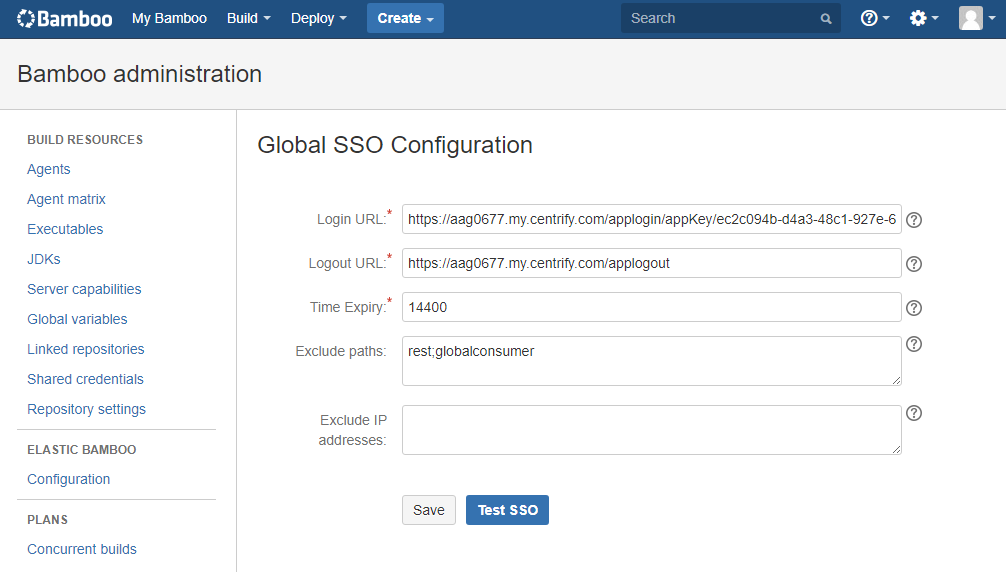
Task: Open the Create dropdown button
Action: pos(405,18)
